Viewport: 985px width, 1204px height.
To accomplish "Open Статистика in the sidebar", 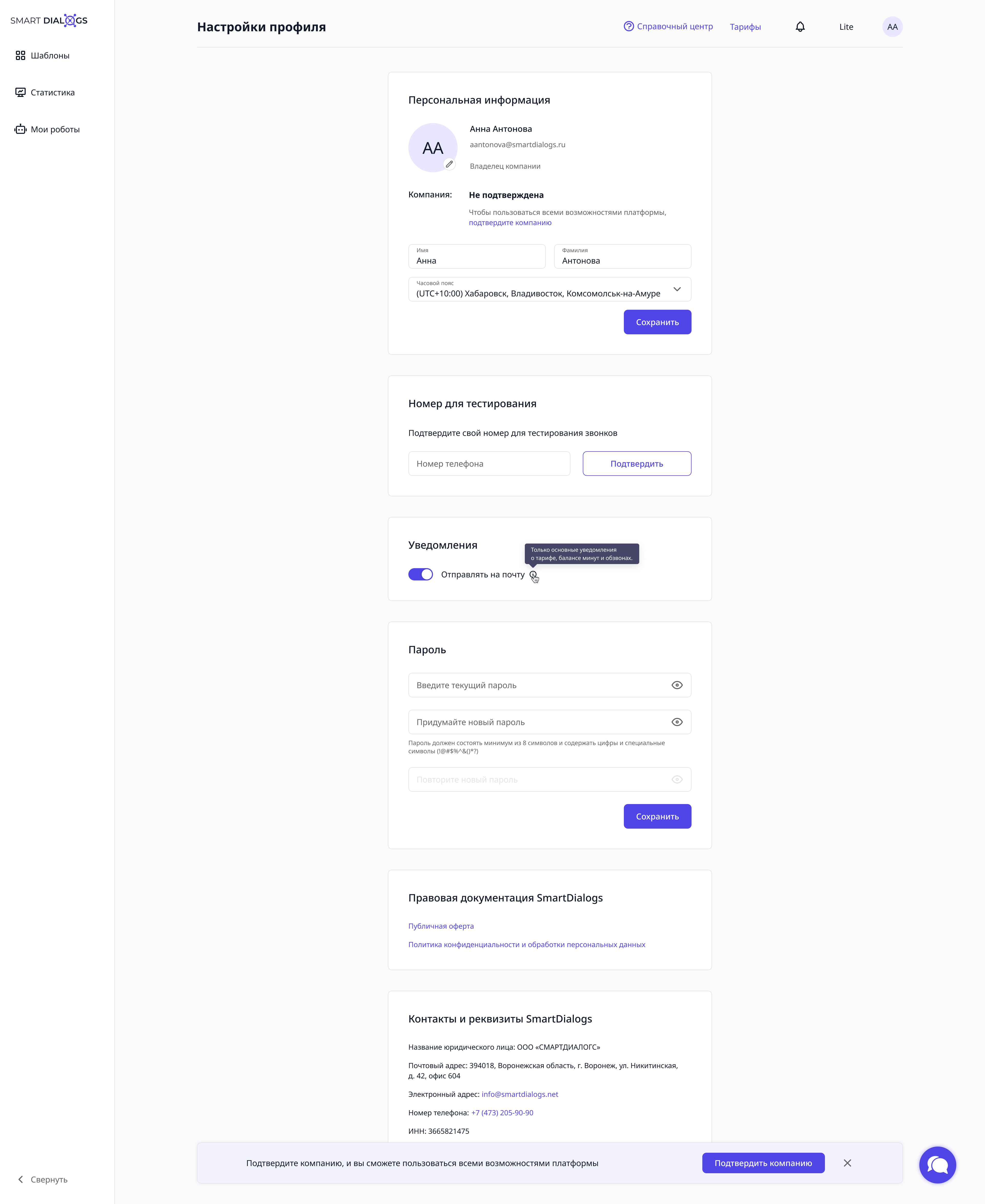I will tap(45, 93).
